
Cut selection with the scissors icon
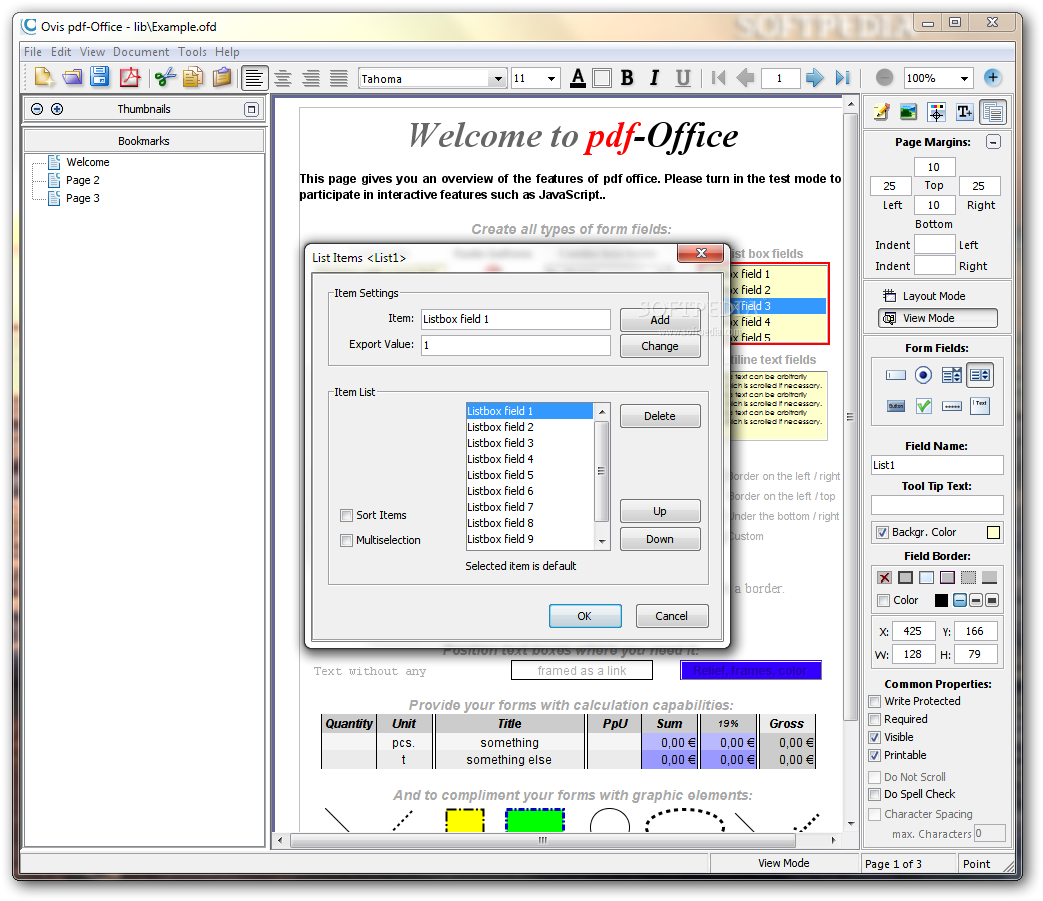pyautogui.click(x=165, y=78)
